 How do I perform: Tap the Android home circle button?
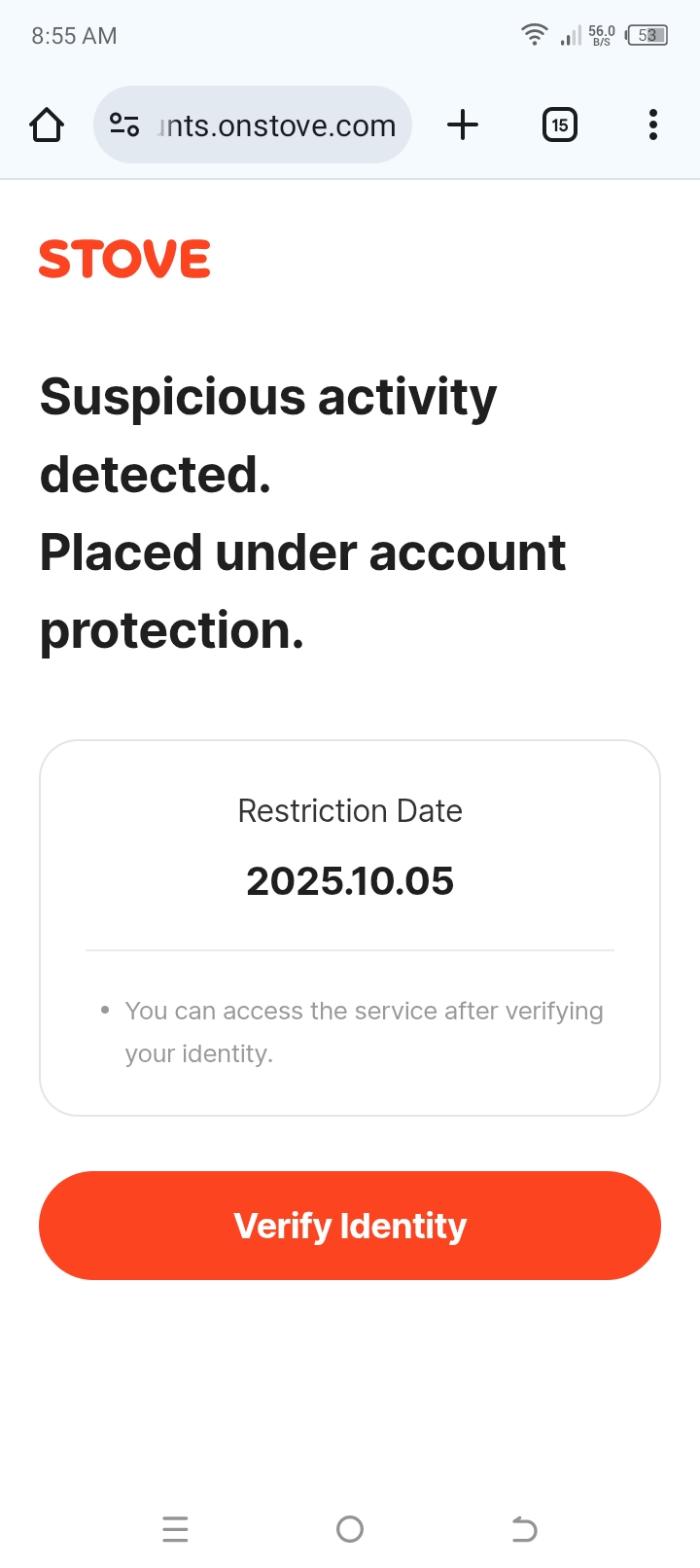tap(350, 1529)
